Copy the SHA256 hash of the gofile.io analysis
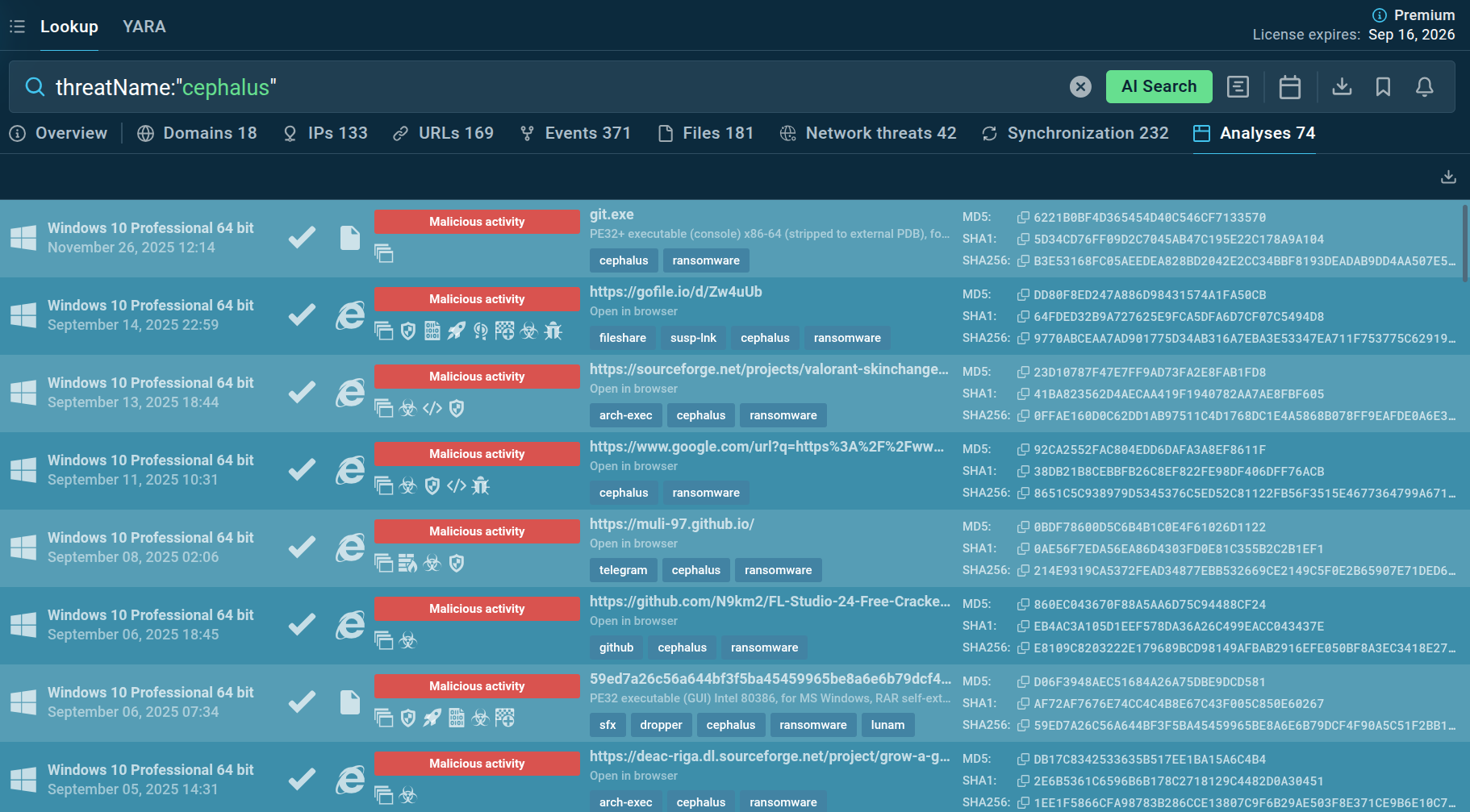 1023,339
